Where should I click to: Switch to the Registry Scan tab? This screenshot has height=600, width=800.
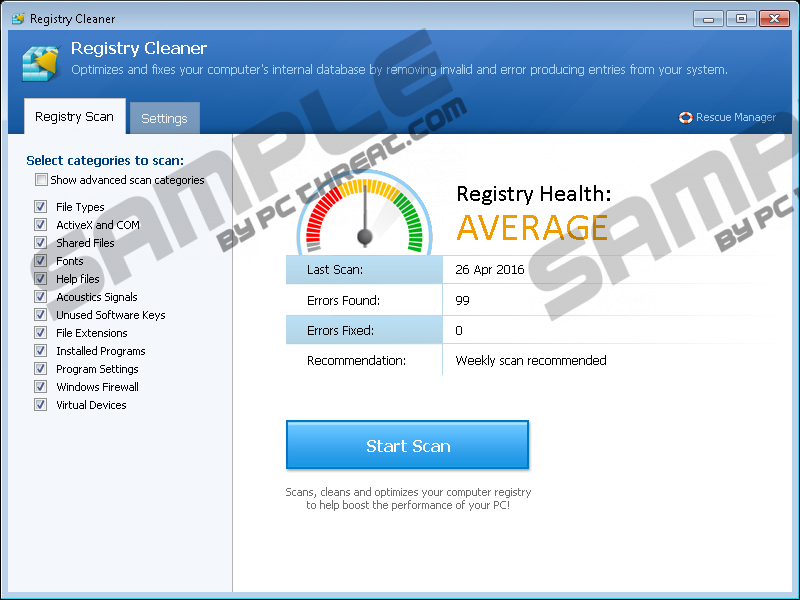[74, 117]
